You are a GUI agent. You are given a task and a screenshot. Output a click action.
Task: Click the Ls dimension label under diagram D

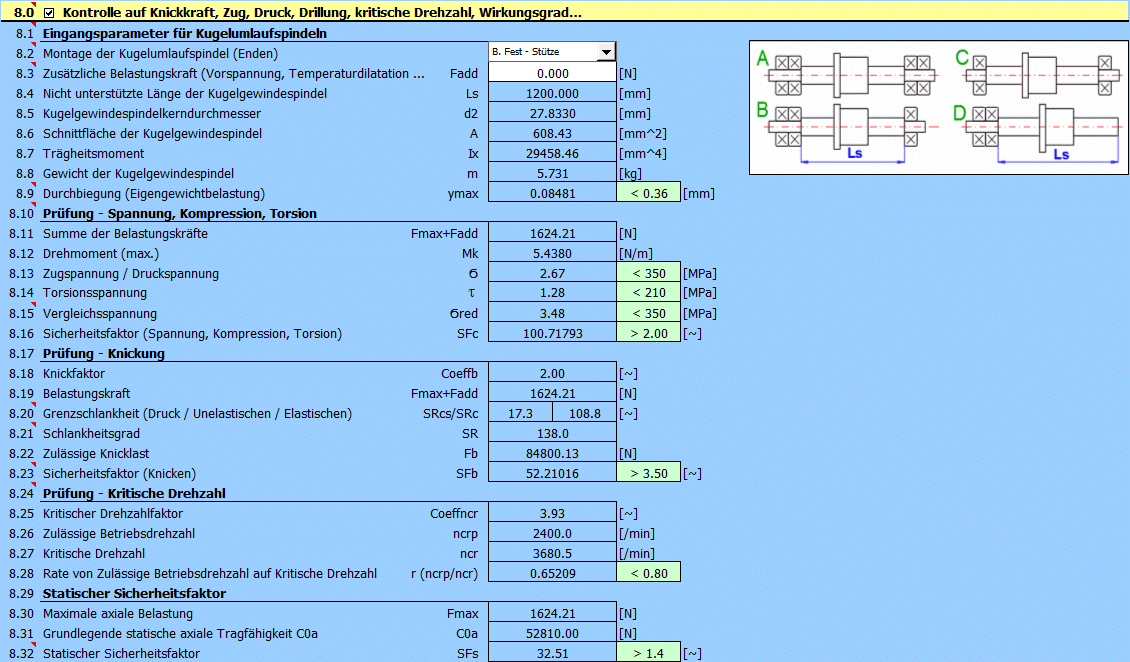pos(1061,155)
